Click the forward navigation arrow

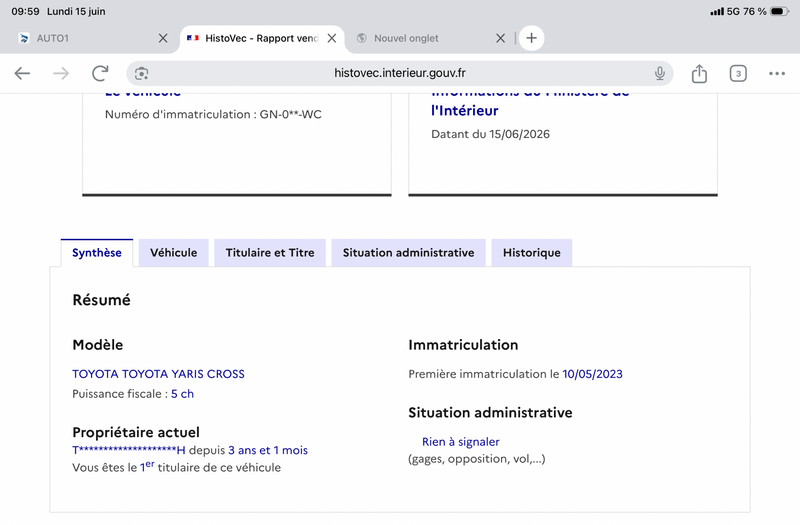click(x=61, y=73)
